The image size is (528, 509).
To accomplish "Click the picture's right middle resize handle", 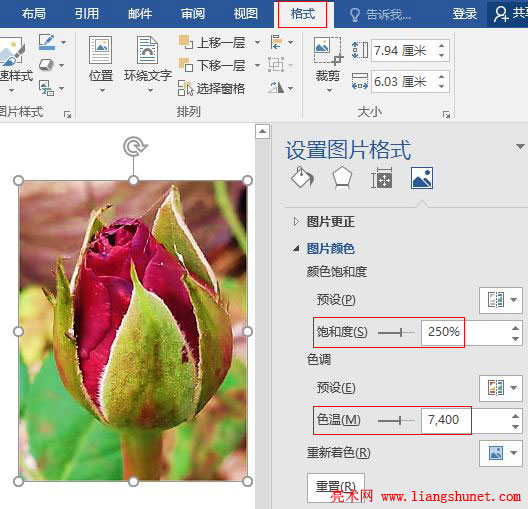I will tap(248, 332).
